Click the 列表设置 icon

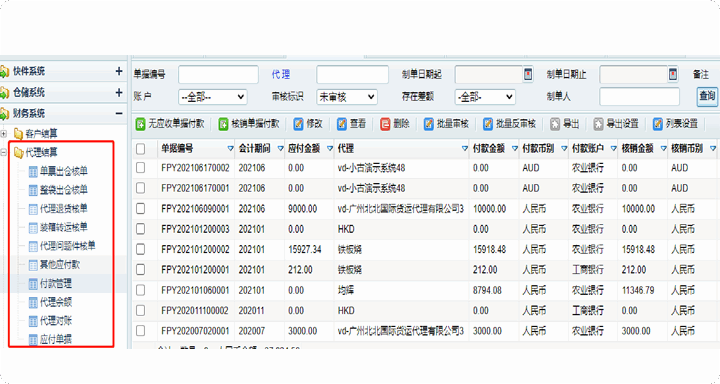click(658, 124)
